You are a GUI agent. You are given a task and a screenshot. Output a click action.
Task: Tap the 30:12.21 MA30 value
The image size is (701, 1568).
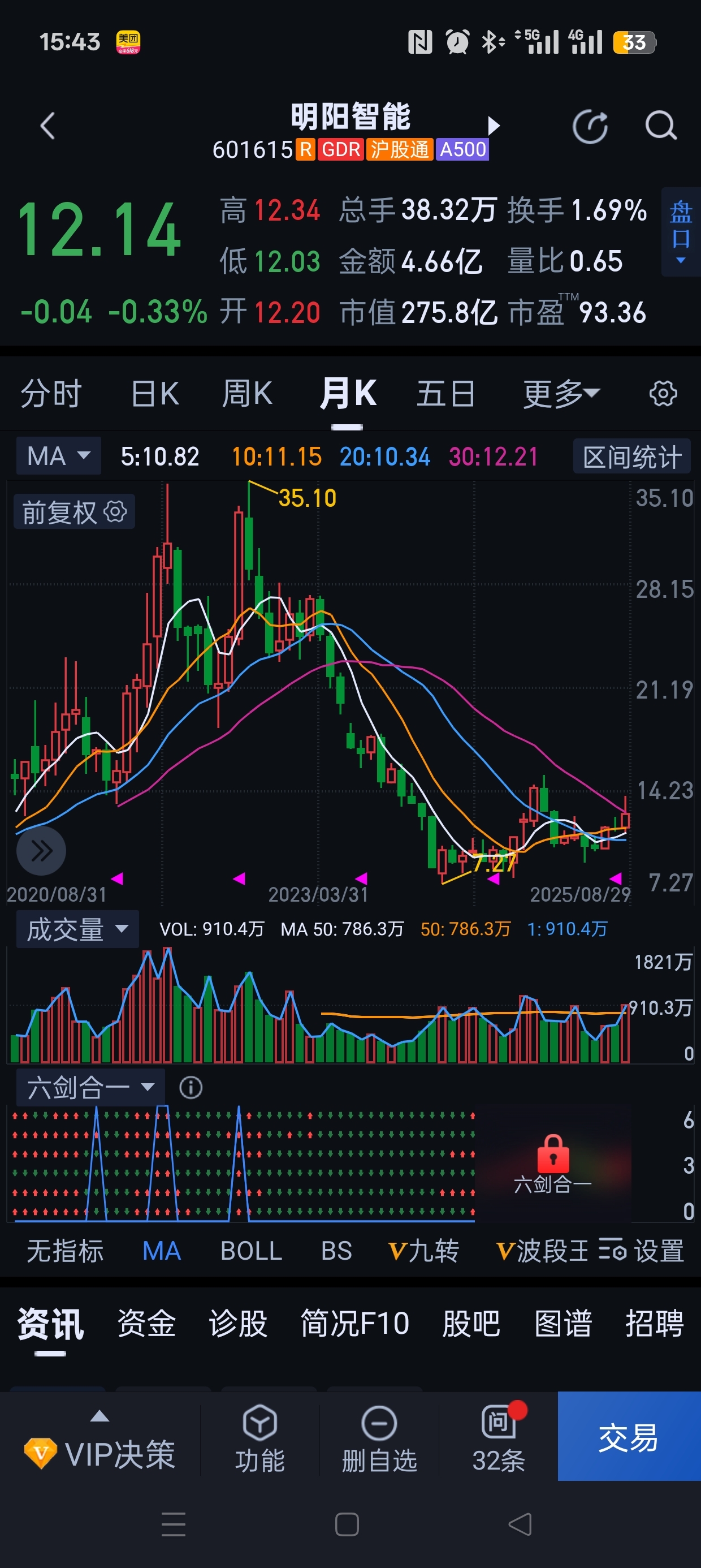[494, 456]
